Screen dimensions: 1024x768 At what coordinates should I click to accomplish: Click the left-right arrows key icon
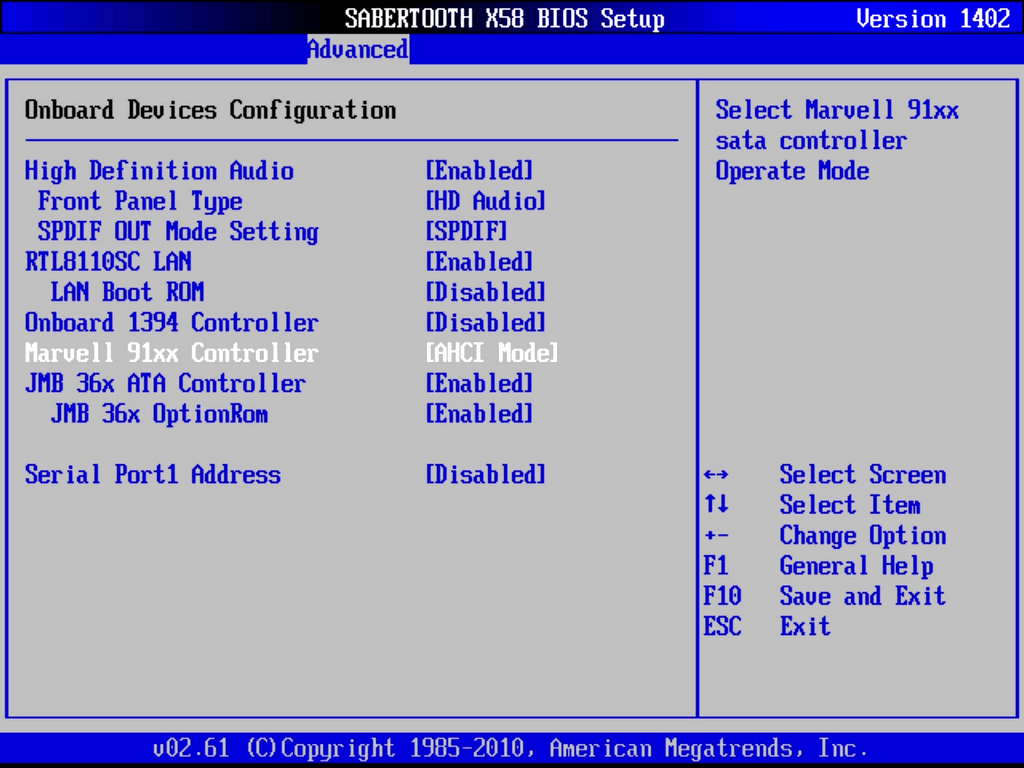tap(716, 475)
